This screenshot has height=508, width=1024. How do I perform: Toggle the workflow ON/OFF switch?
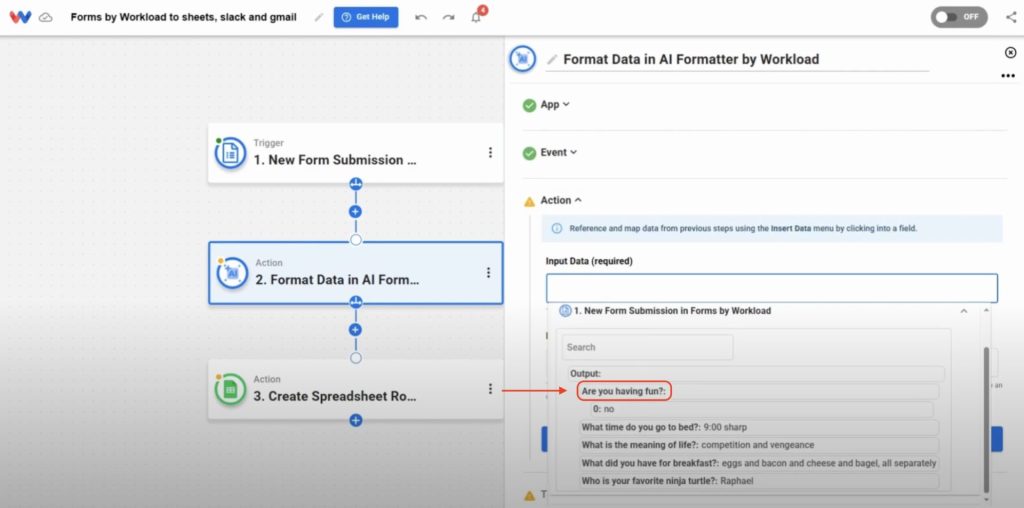[x=959, y=17]
